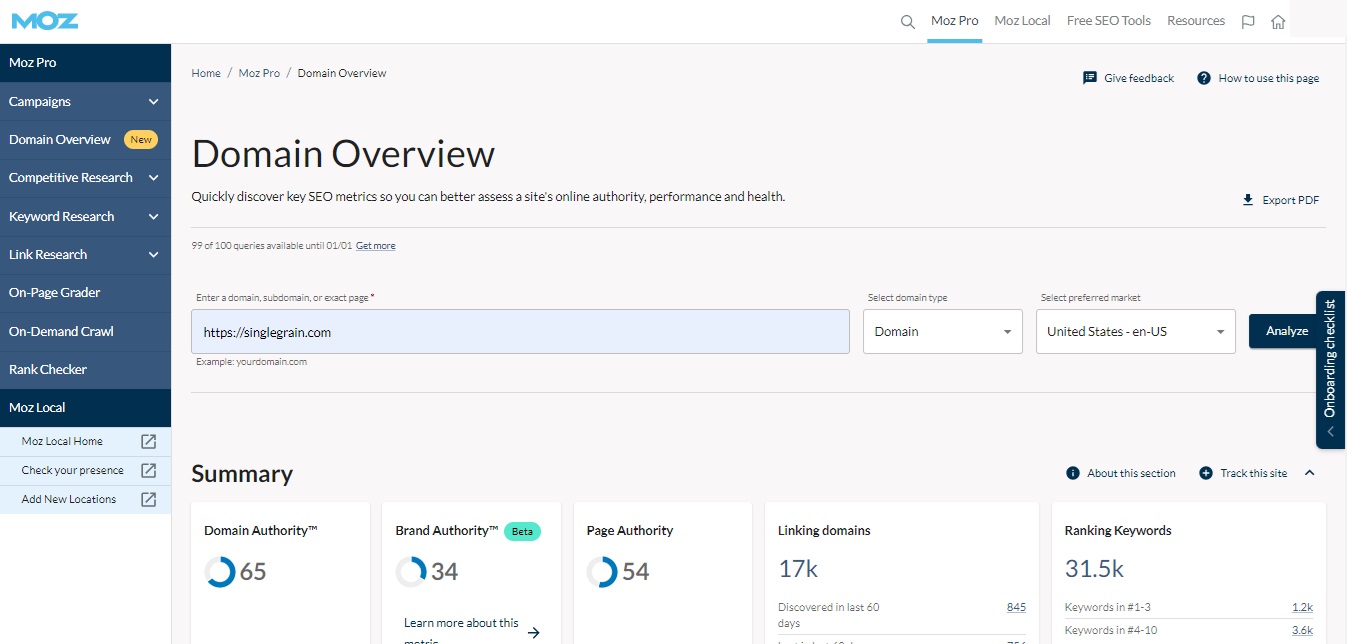Collapse the Summary section with the chevron

(x=1310, y=473)
